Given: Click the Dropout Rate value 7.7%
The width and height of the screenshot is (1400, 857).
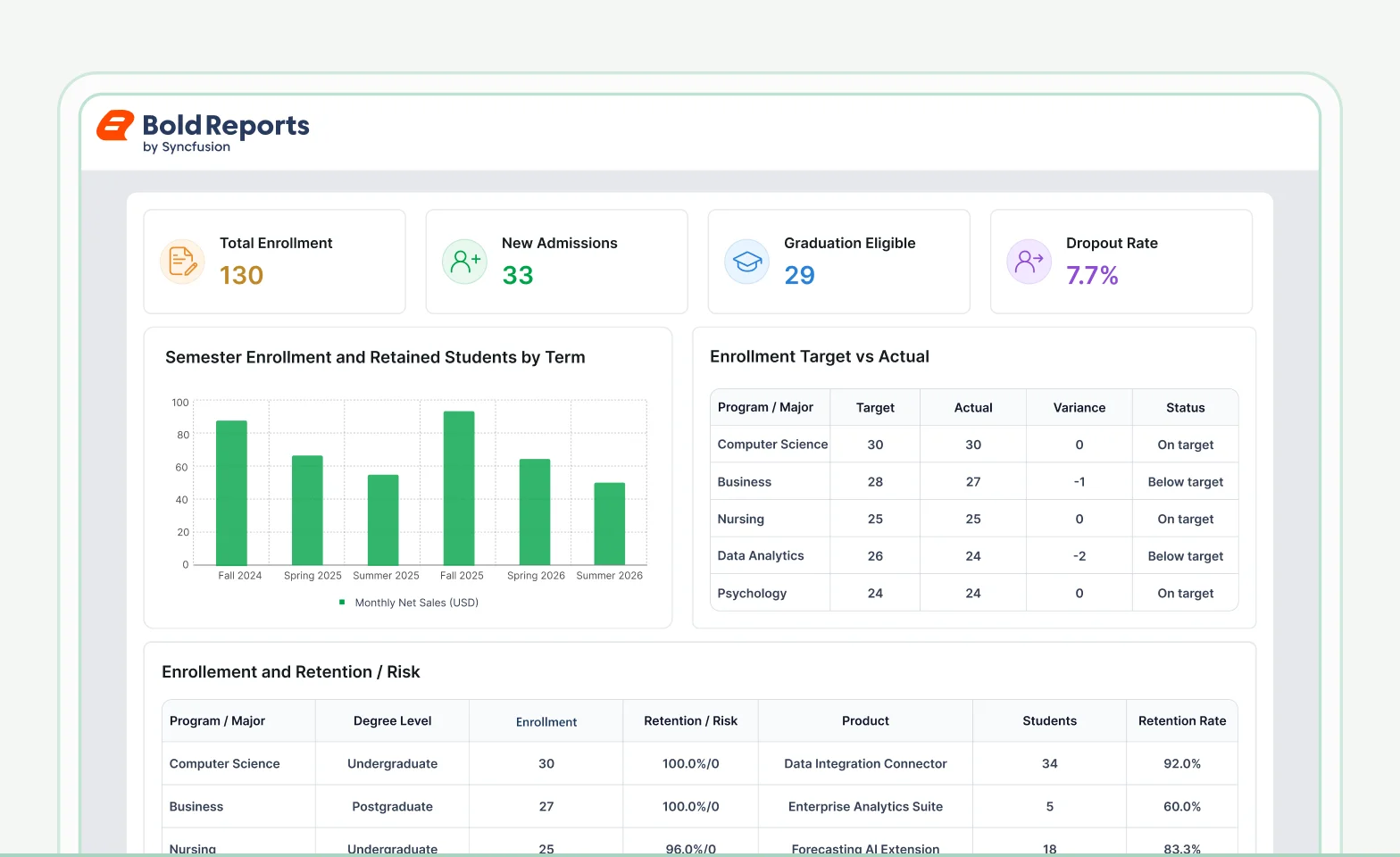Looking at the screenshot, I should 1092,275.
